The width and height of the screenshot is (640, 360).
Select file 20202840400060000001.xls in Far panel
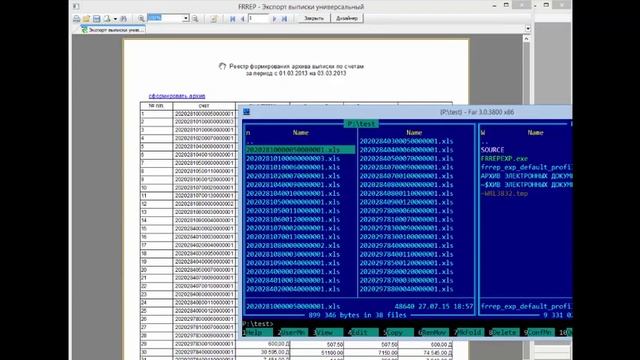tap(407, 150)
